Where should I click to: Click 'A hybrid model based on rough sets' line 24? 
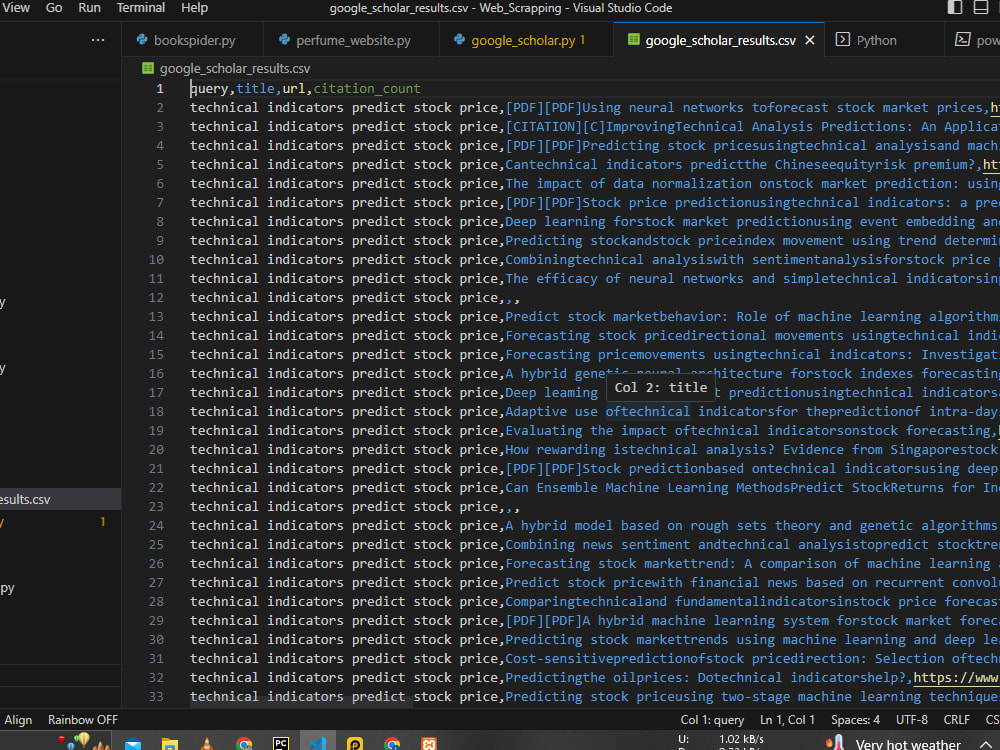click(636, 526)
